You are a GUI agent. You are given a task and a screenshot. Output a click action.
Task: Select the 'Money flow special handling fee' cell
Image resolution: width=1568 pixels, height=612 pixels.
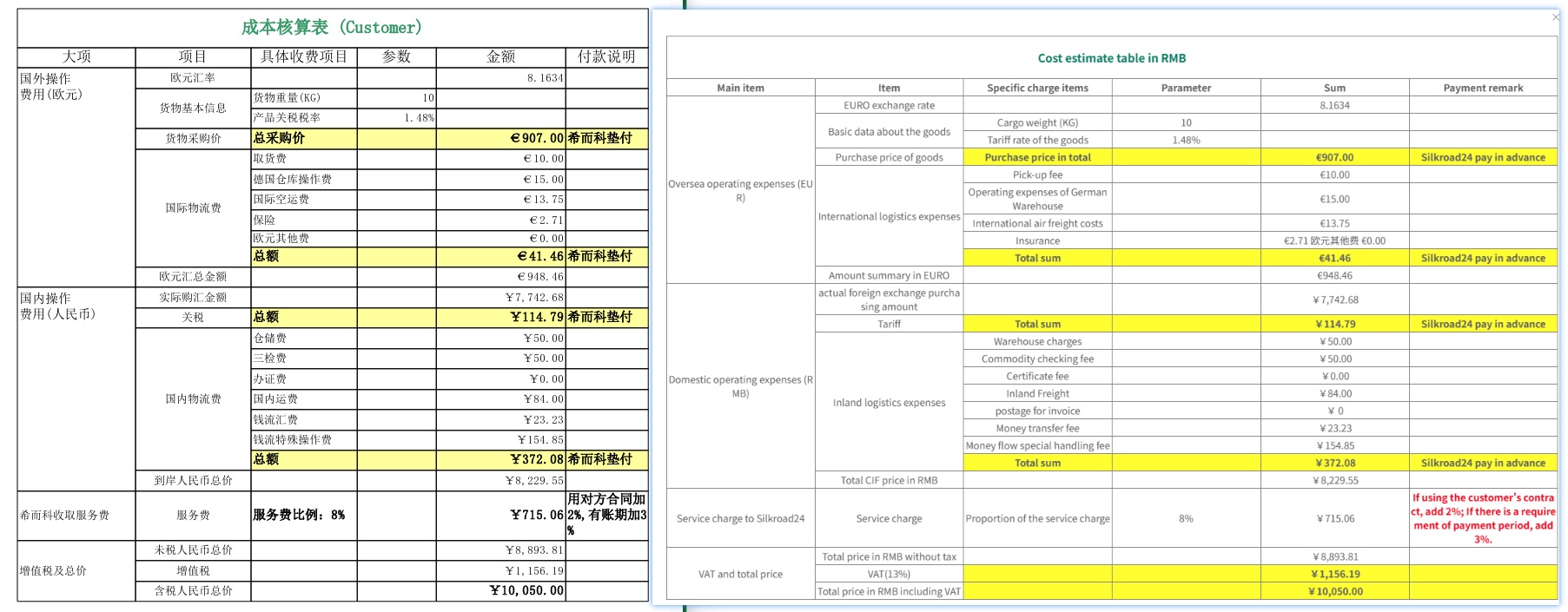(x=1037, y=445)
